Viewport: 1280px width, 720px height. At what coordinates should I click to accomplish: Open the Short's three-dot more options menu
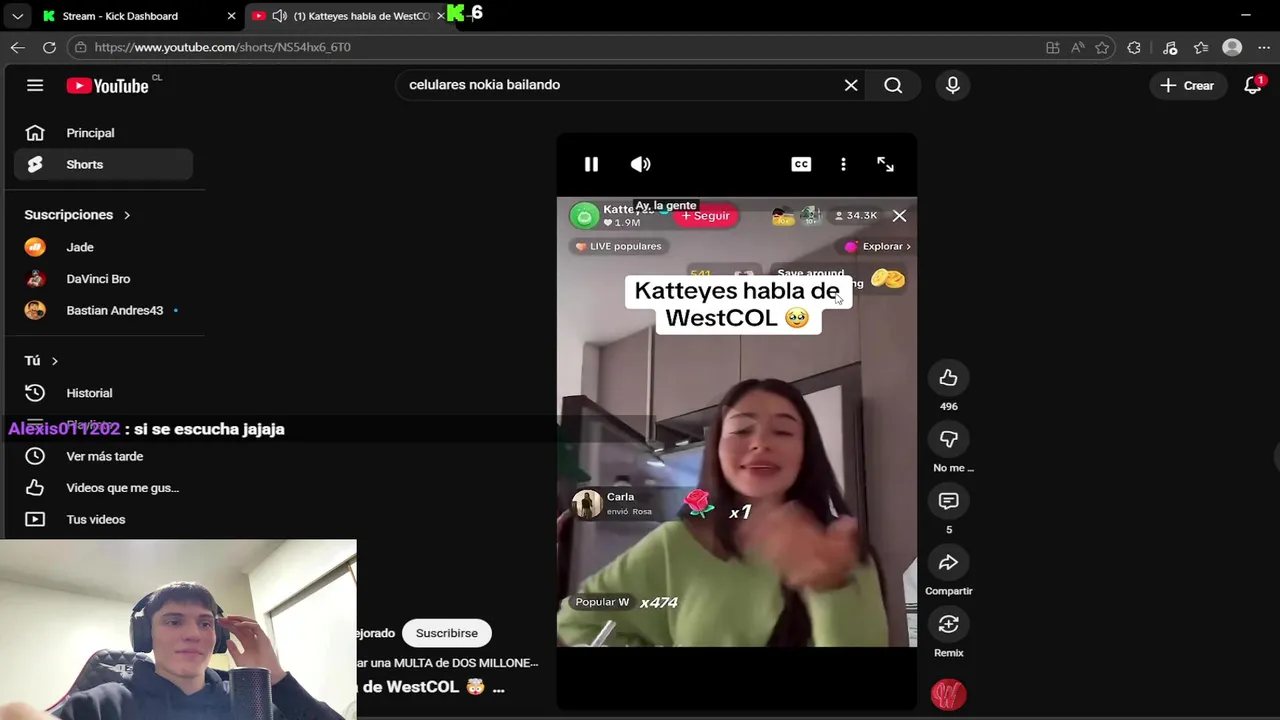(843, 164)
